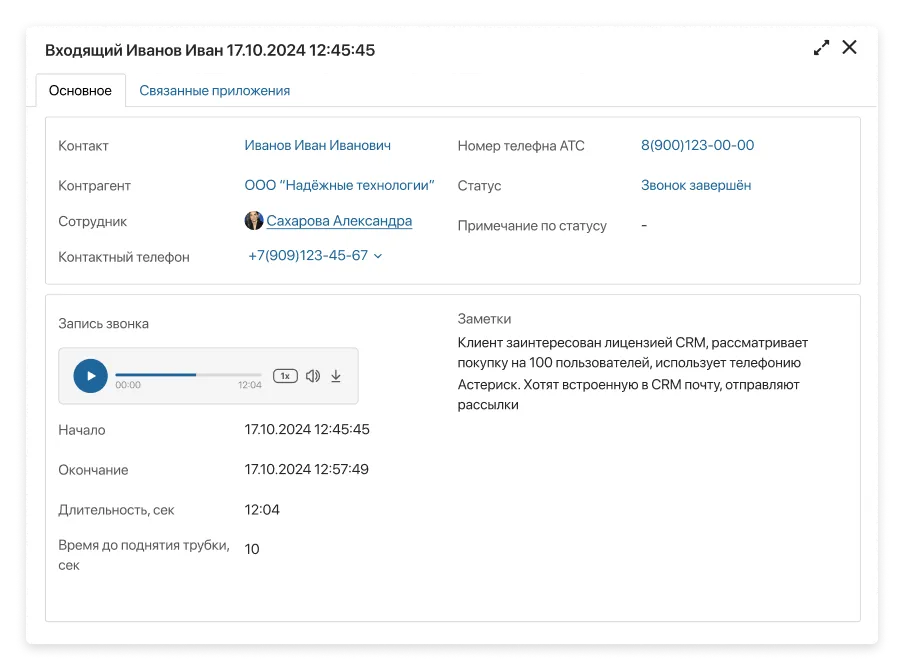Switch to the Основное tab
Image resolution: width=904 pixels, height=668 pixels.
coord(81,90)
